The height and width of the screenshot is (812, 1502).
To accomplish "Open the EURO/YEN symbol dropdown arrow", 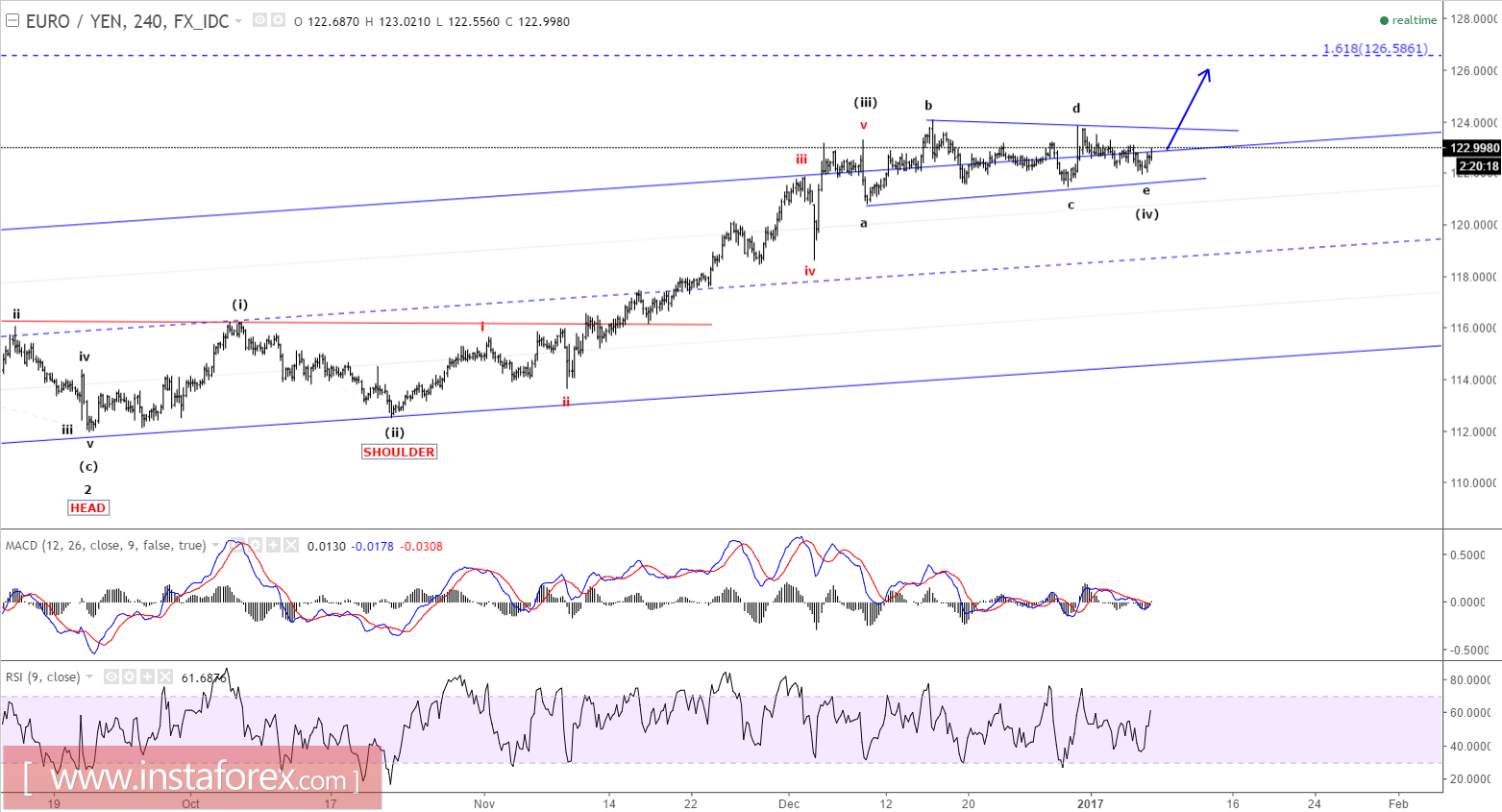I will (x=237, y=20).
